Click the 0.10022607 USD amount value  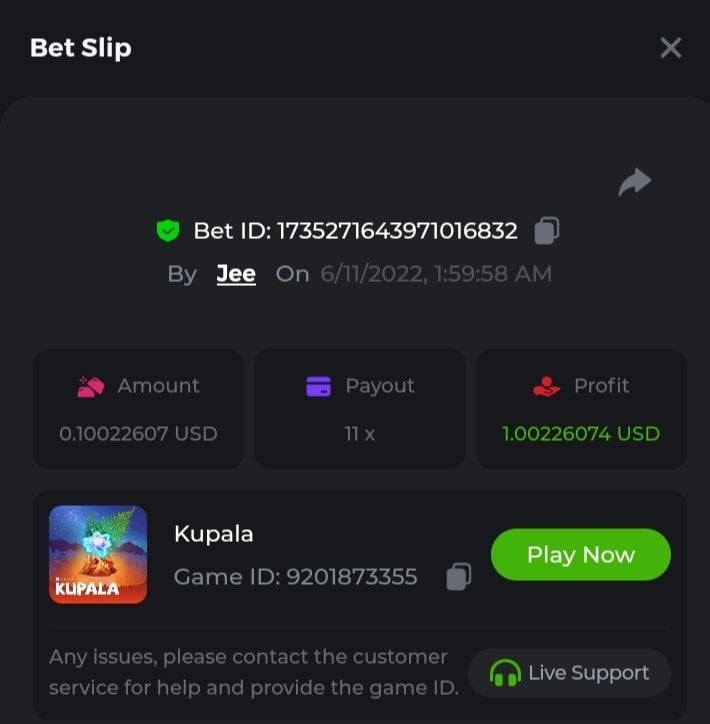(138, 434)
